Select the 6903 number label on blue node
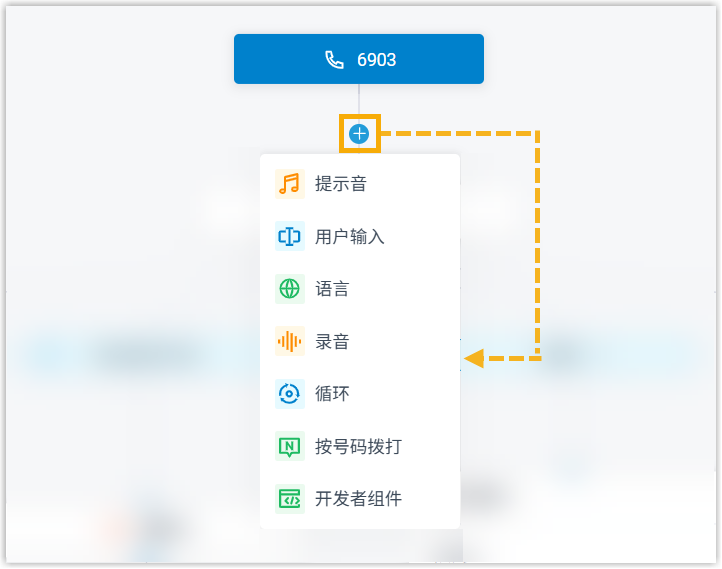The image size is (722, 569). 377,60
